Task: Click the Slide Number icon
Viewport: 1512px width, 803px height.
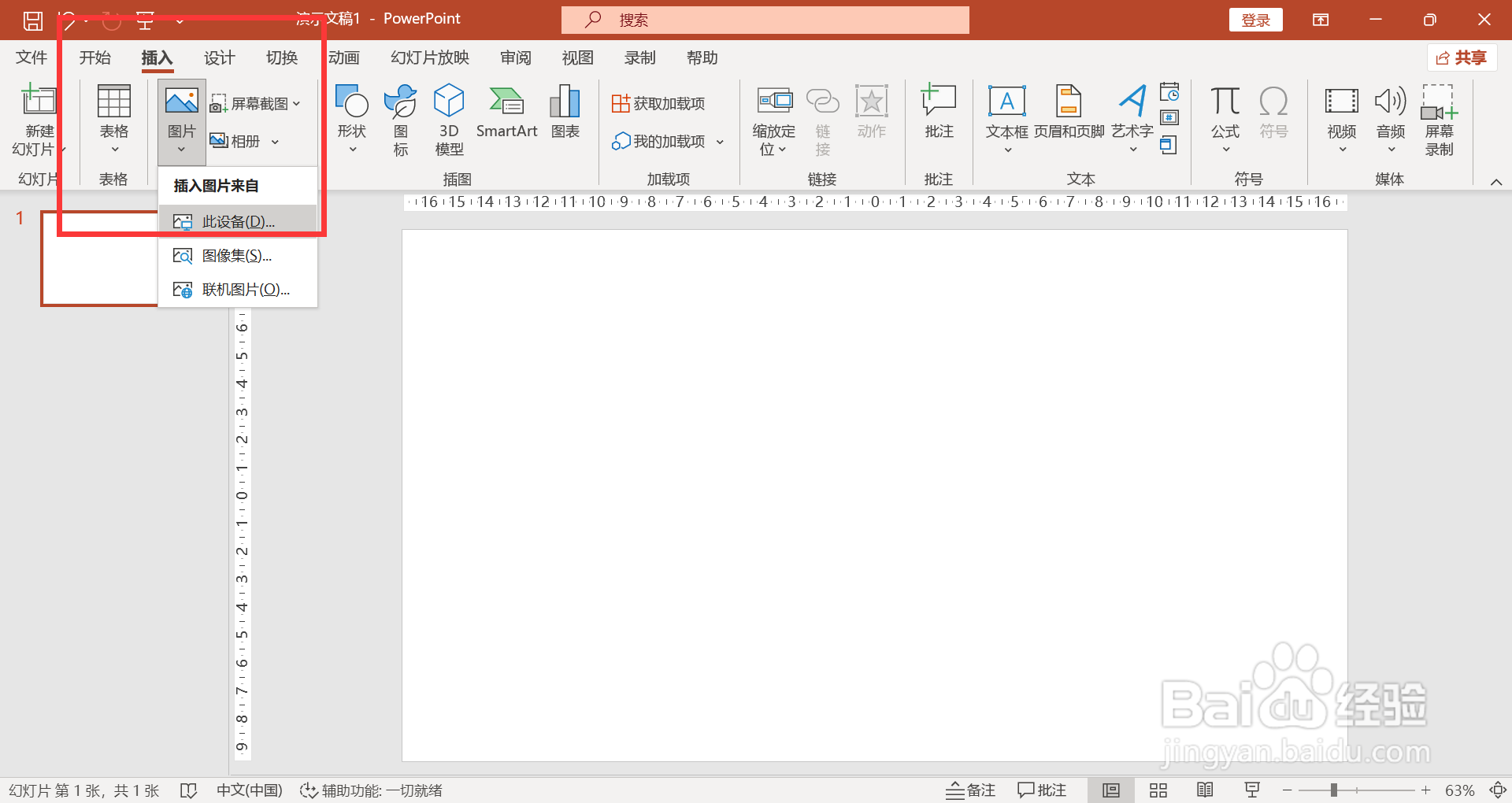Action: (1169, 119)
